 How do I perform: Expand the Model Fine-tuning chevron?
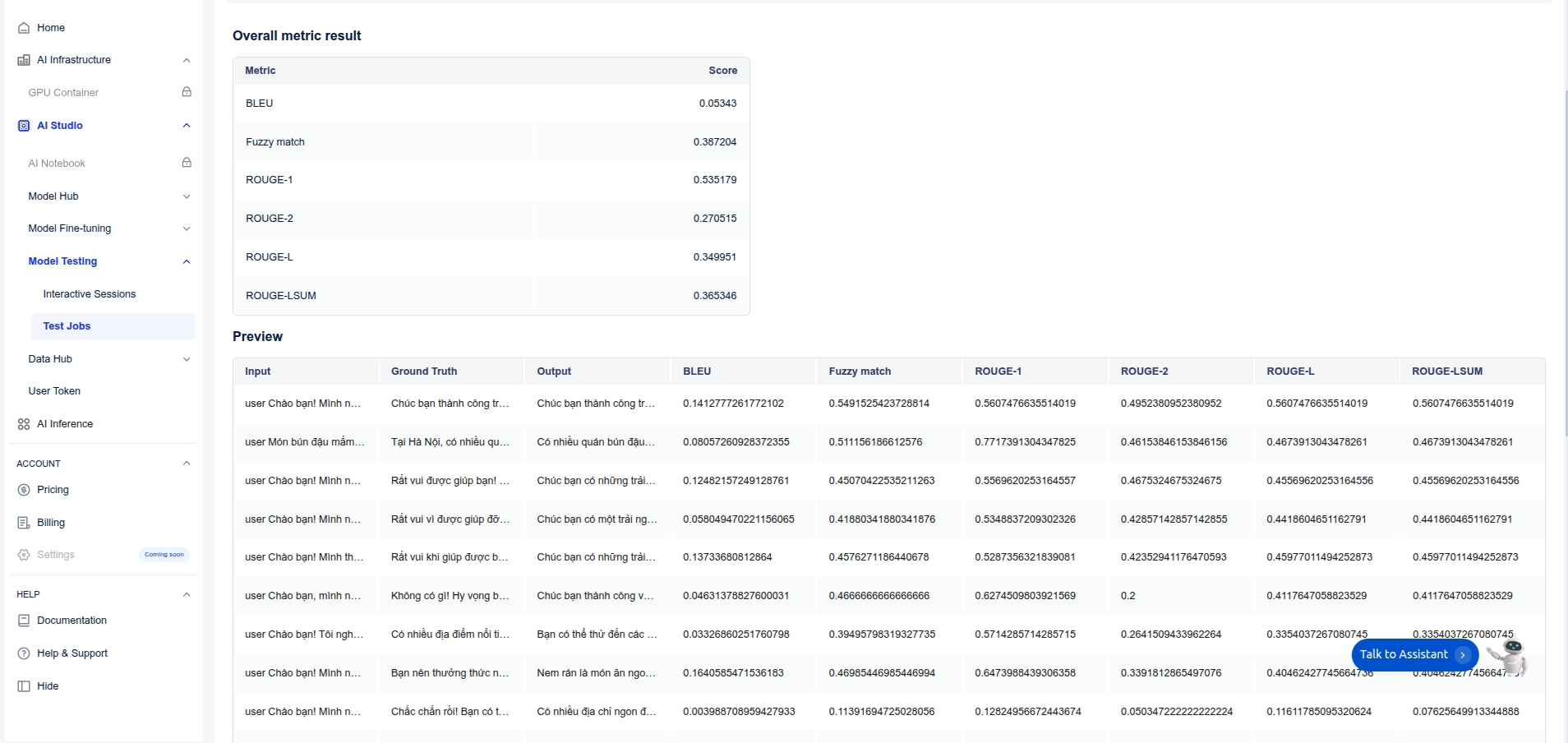pos(187,228)
